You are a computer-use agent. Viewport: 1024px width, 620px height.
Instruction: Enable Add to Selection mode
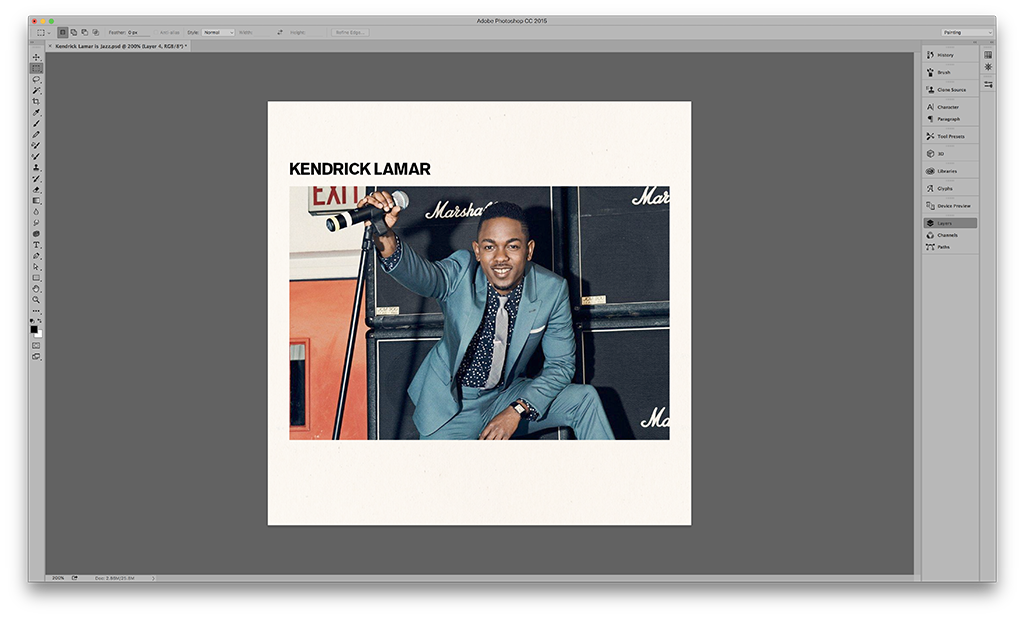(74, 32)
